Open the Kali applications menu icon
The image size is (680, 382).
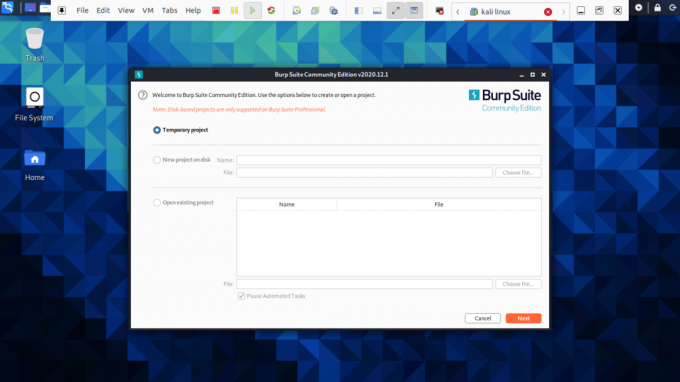[x=7, y=7]
